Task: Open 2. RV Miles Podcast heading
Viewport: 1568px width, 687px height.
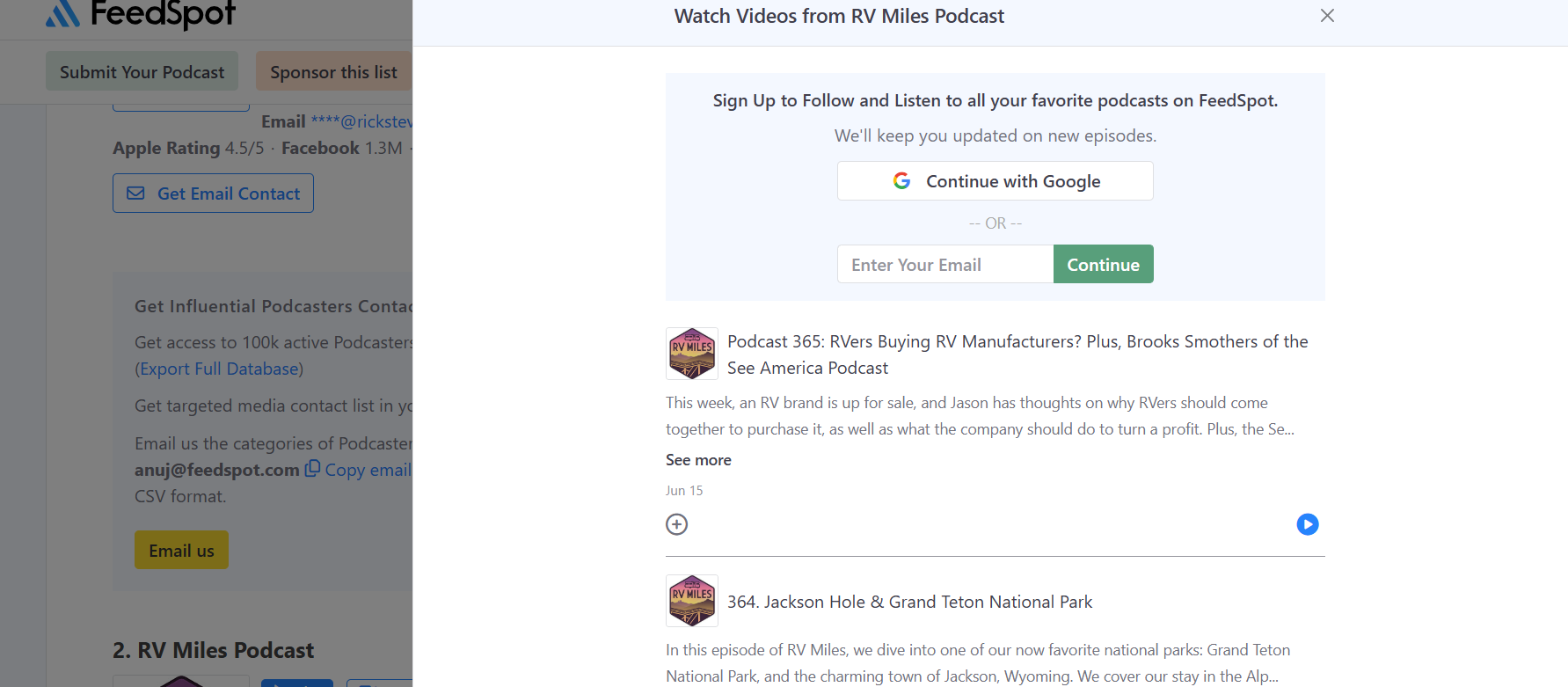Action: pos(213,650)
